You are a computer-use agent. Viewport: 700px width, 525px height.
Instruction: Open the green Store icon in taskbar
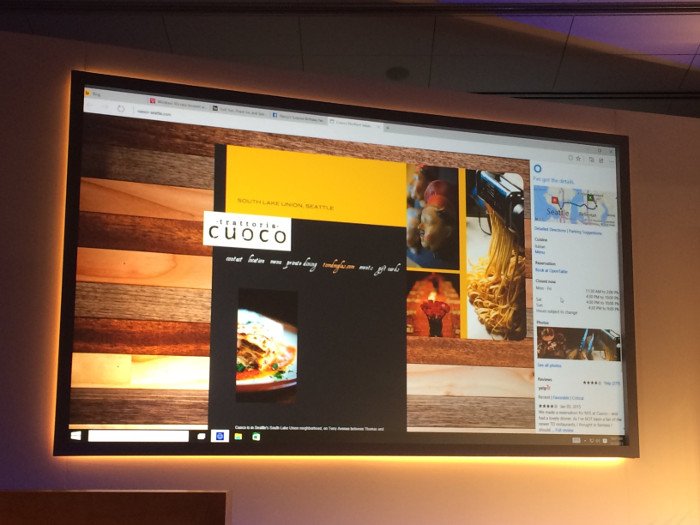[256, 437]
